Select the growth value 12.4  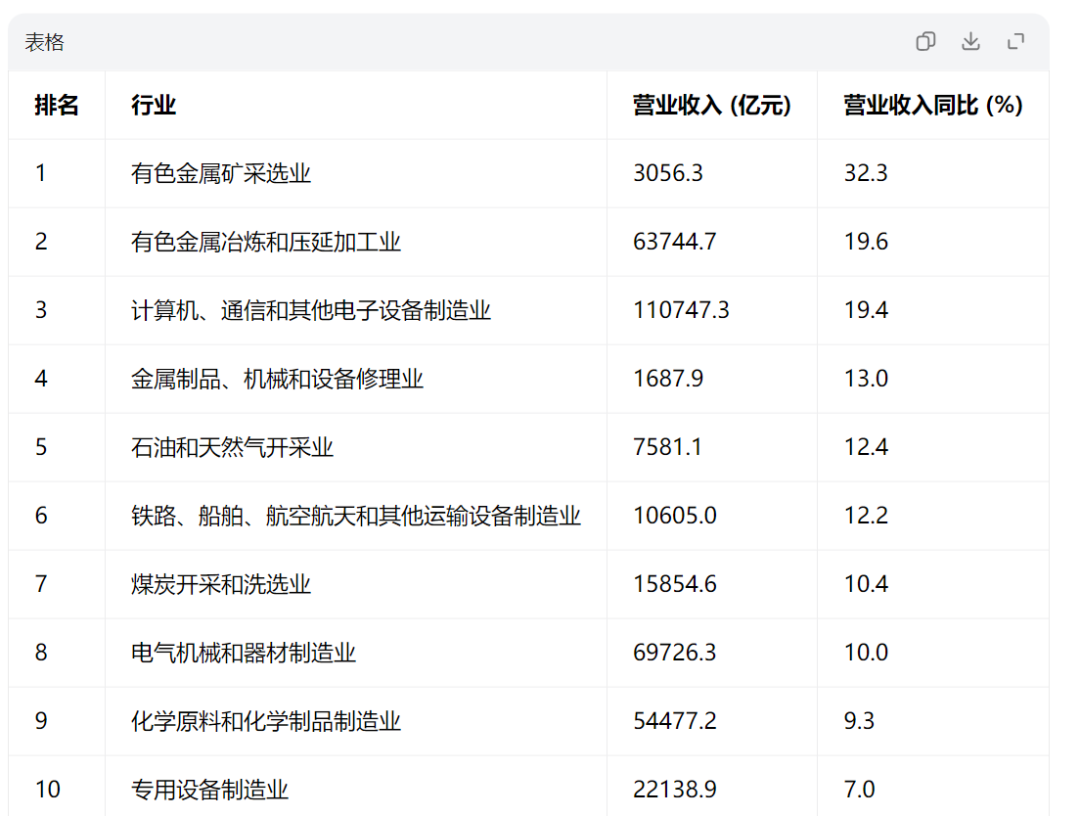[866, 447]
